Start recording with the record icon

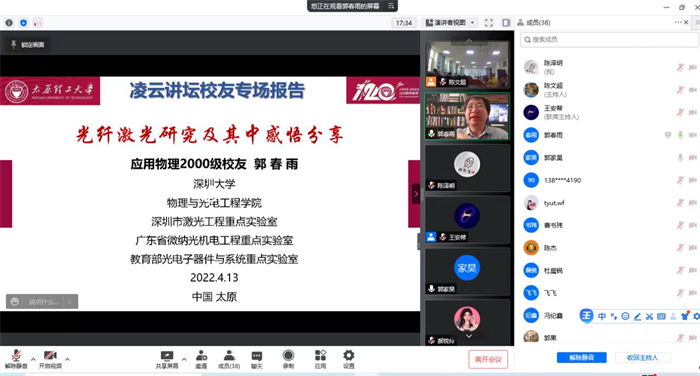(x=288, y=355)
